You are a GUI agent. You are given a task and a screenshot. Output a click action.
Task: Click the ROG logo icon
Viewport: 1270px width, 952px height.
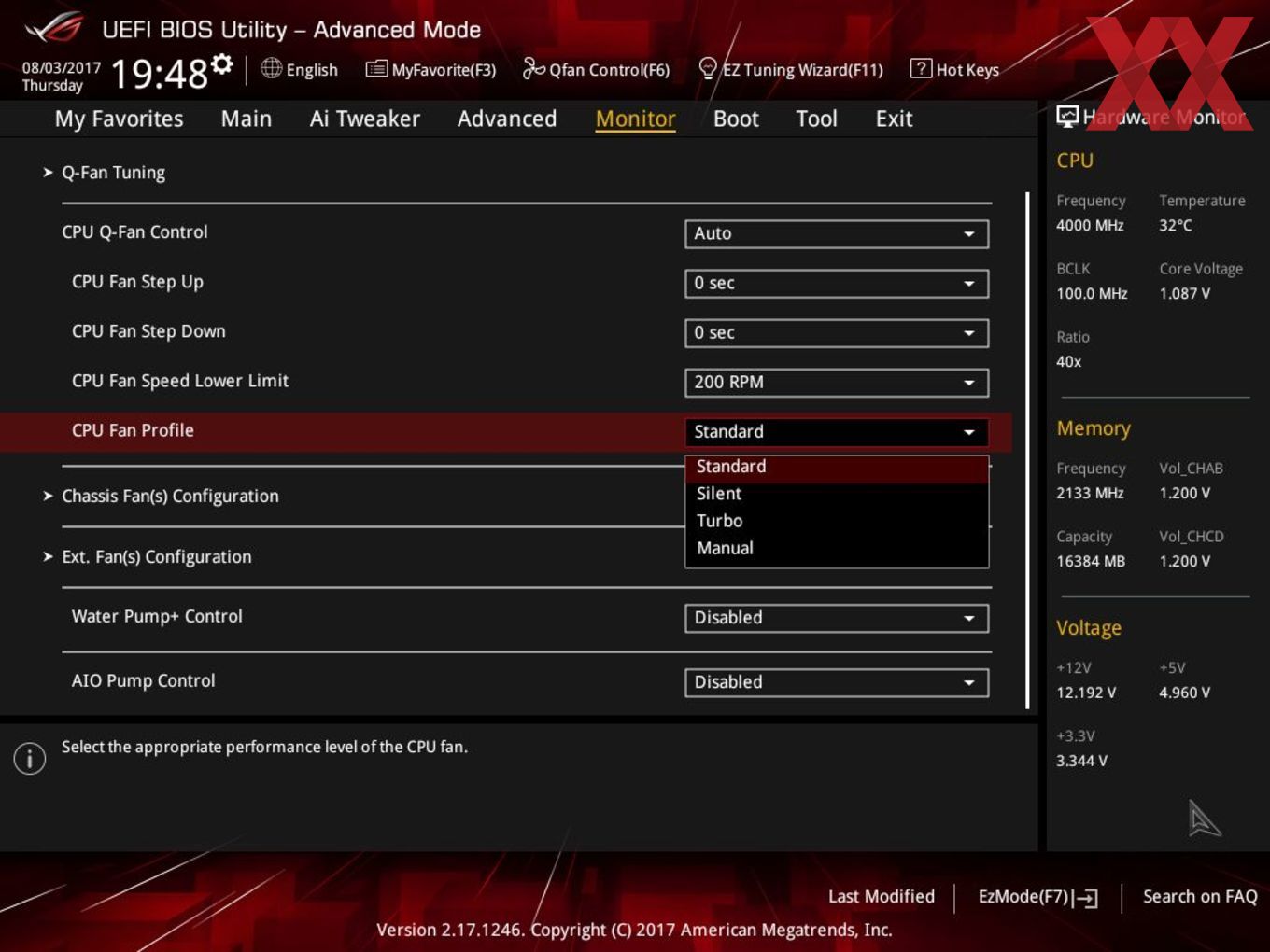[54, 28]
